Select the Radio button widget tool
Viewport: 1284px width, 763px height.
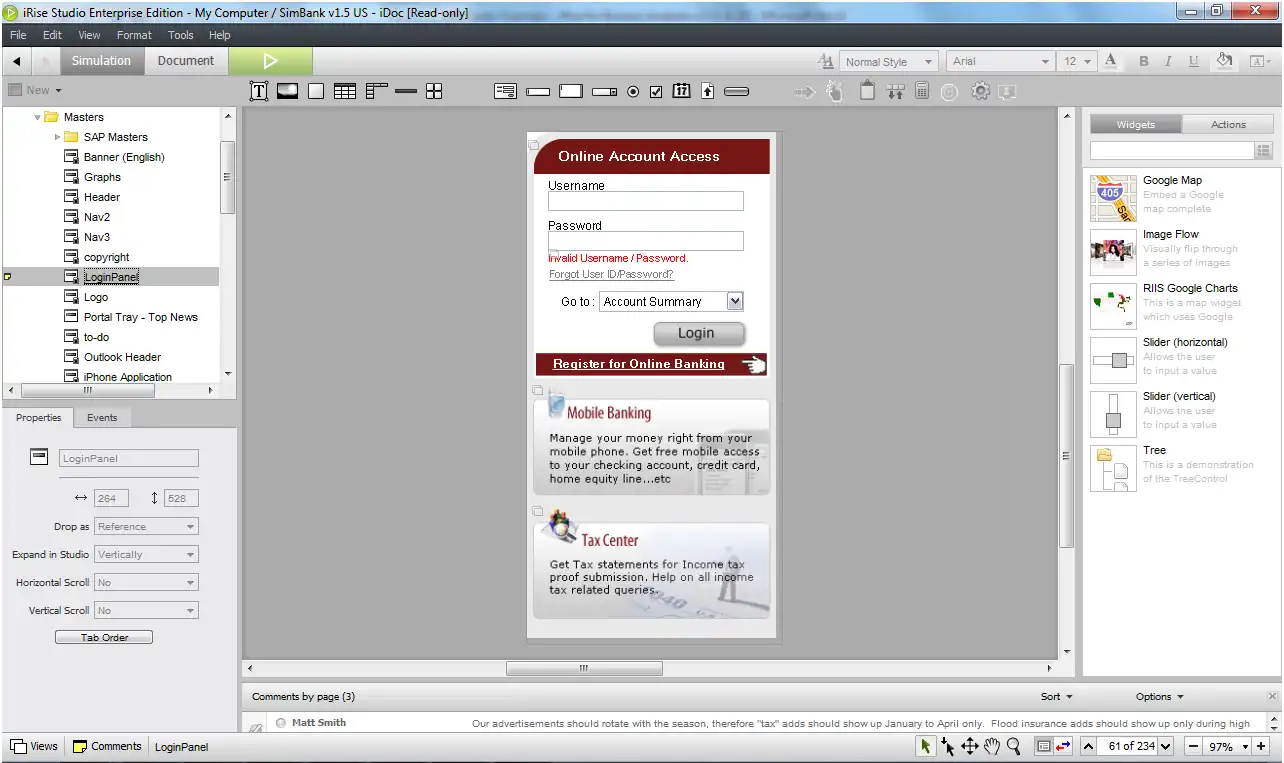[x=633, y=92]
